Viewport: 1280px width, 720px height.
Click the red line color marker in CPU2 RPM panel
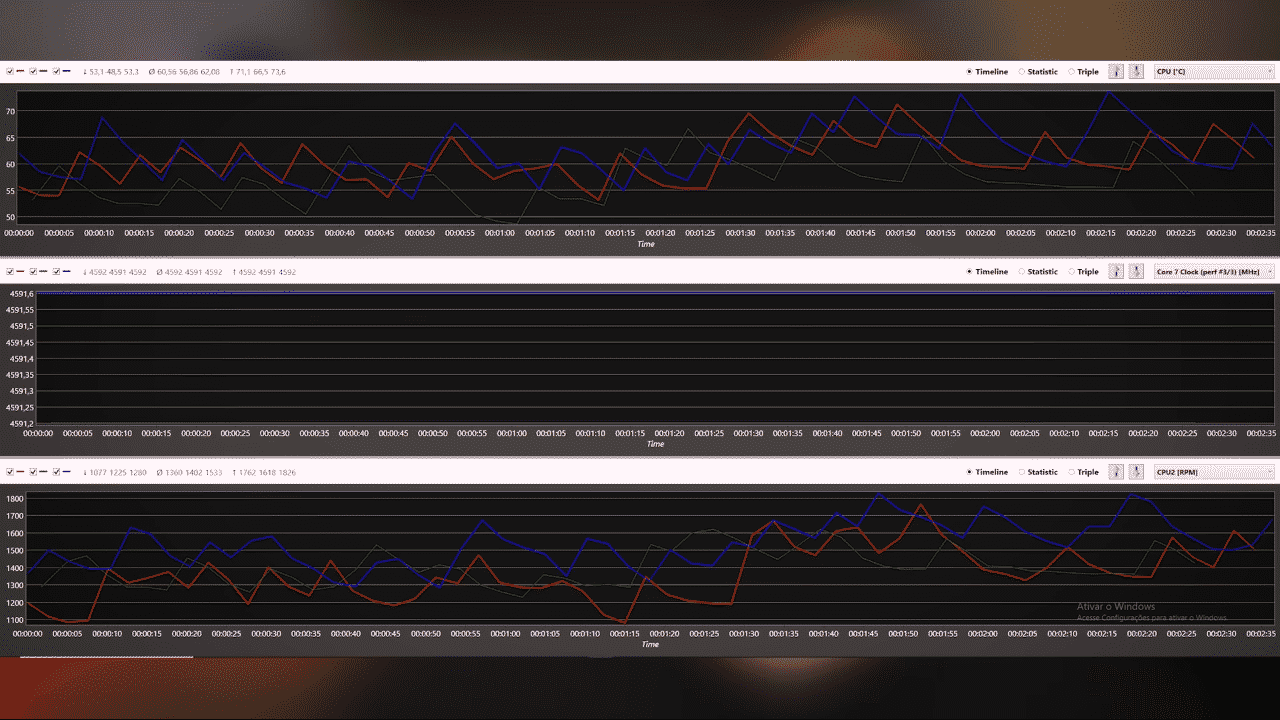point(20,471)
